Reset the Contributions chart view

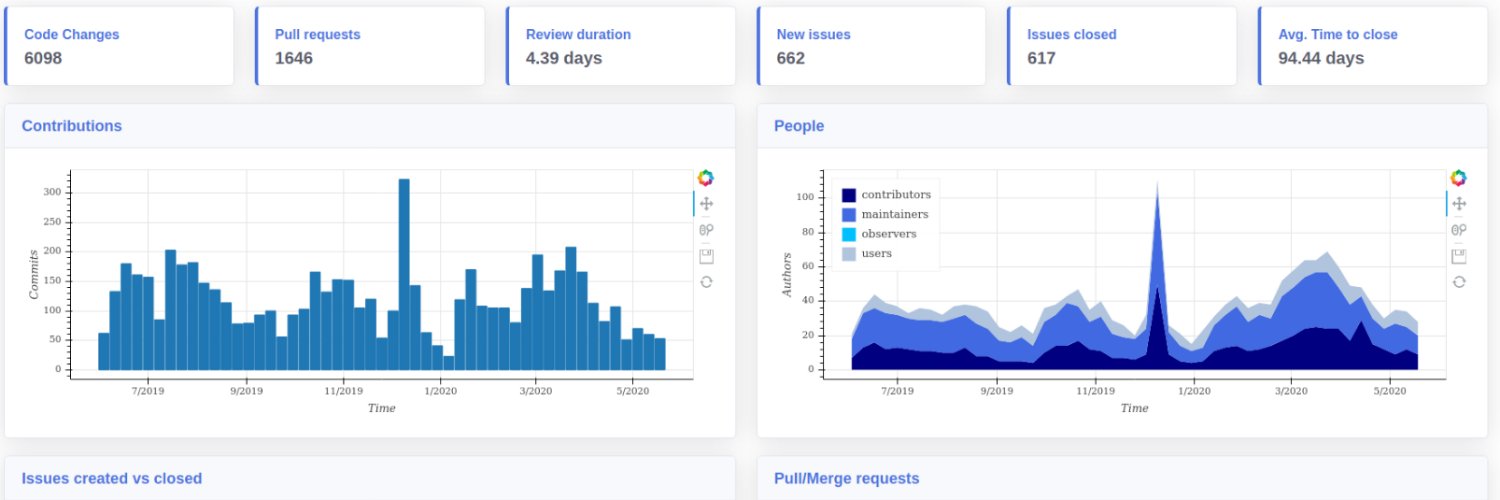tap(706, 282)
